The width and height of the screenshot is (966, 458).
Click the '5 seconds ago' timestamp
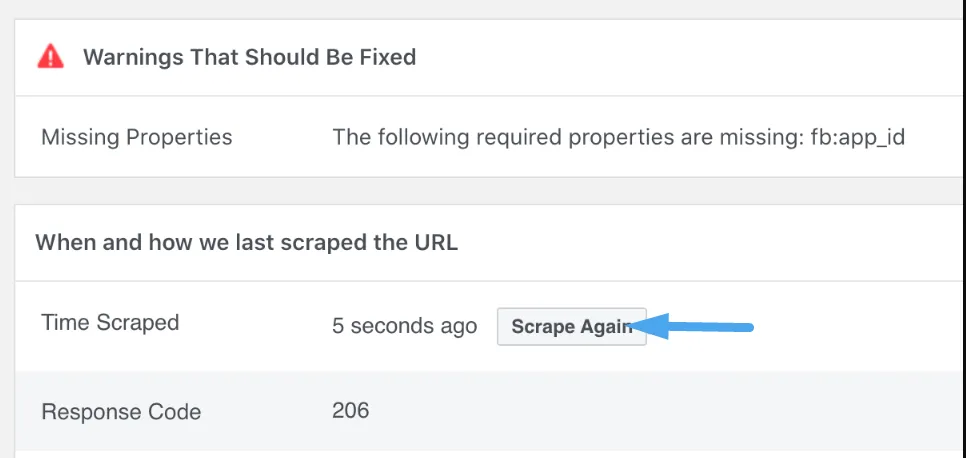click(x=404, y=325)
